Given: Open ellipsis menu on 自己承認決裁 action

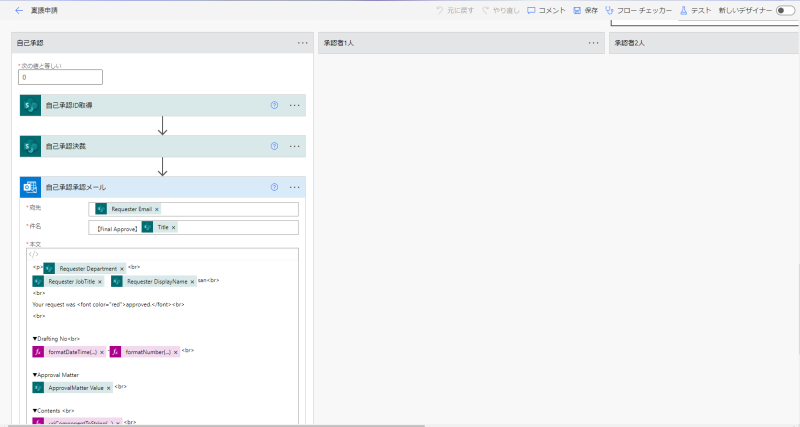Looking at the screenshot, I should click(x=295, y=146).
